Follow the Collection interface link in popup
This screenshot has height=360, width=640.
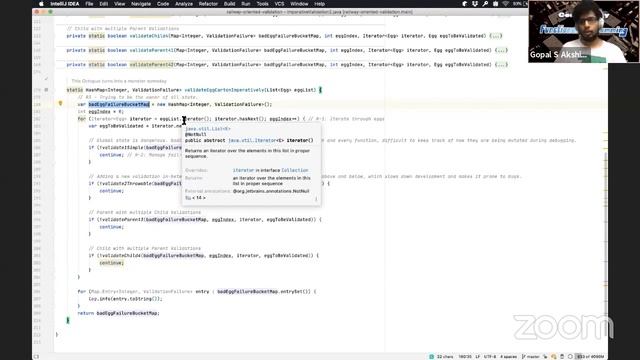[x=295, y=170]
